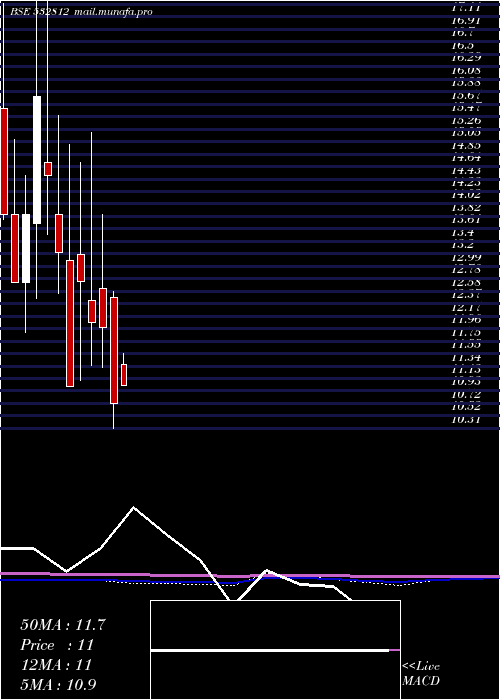Click the 13.2 price axis label
This screenshot has height=700, width=500.
tap(462, 245)
